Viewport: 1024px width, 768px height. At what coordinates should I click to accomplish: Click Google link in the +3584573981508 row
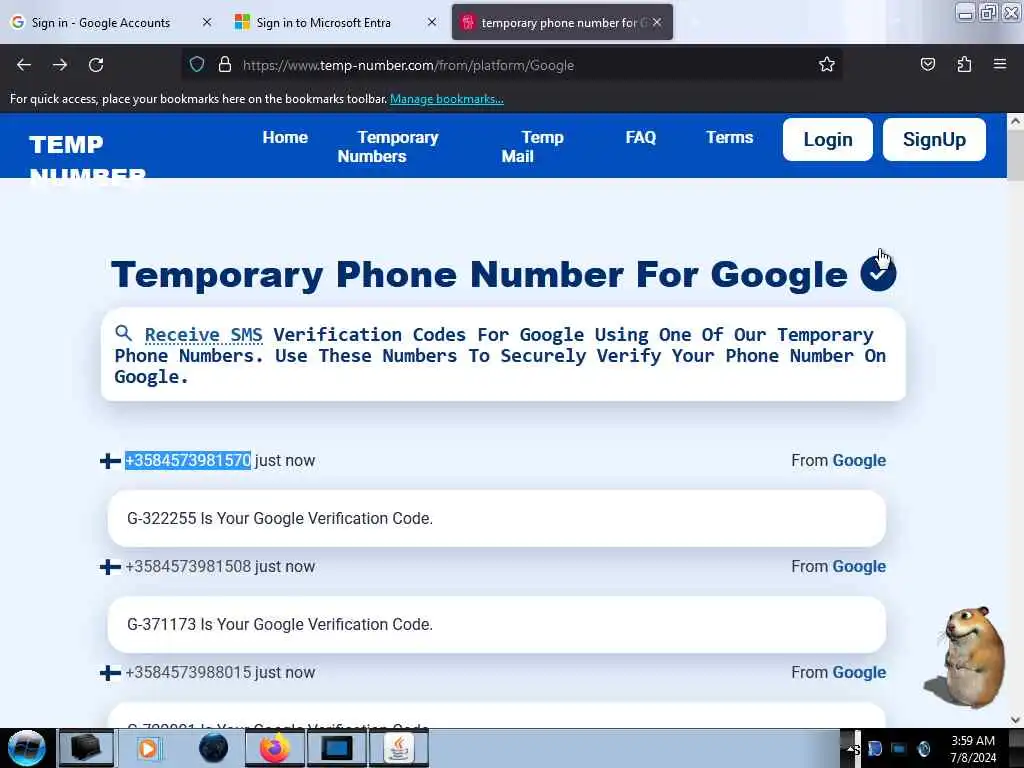[859, 566]
